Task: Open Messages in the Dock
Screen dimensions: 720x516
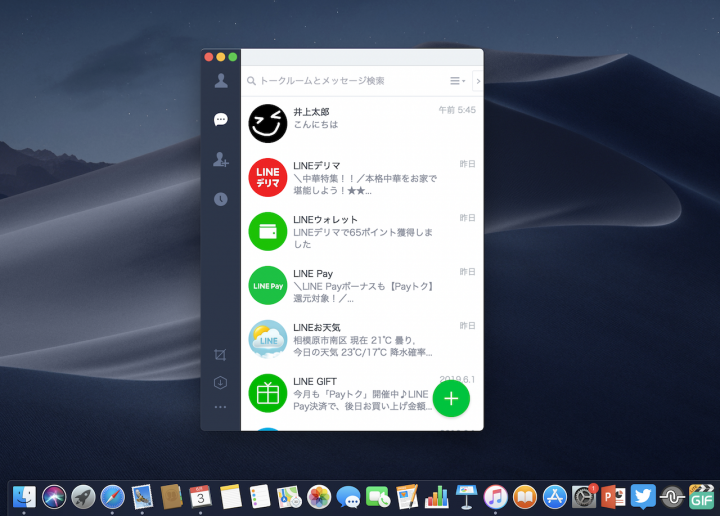Action: pos(349,497)
